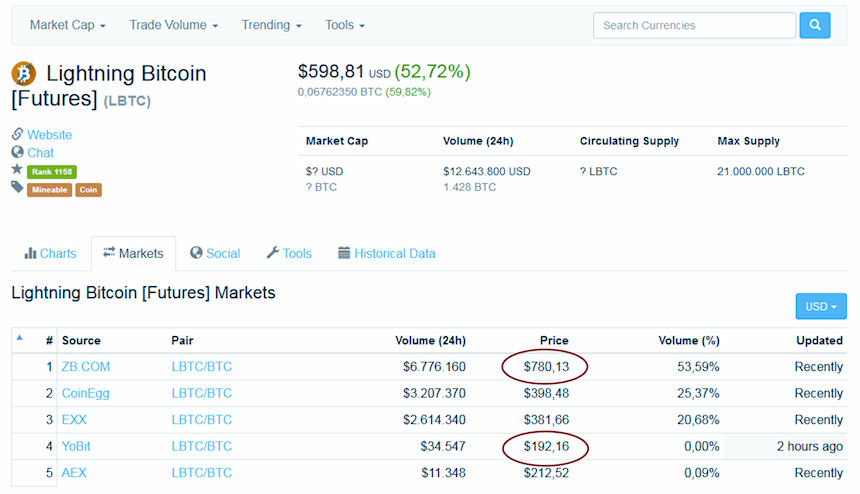Click the '2 hours ago' updated cell
The image size is (860, 494).
(810, 446)
